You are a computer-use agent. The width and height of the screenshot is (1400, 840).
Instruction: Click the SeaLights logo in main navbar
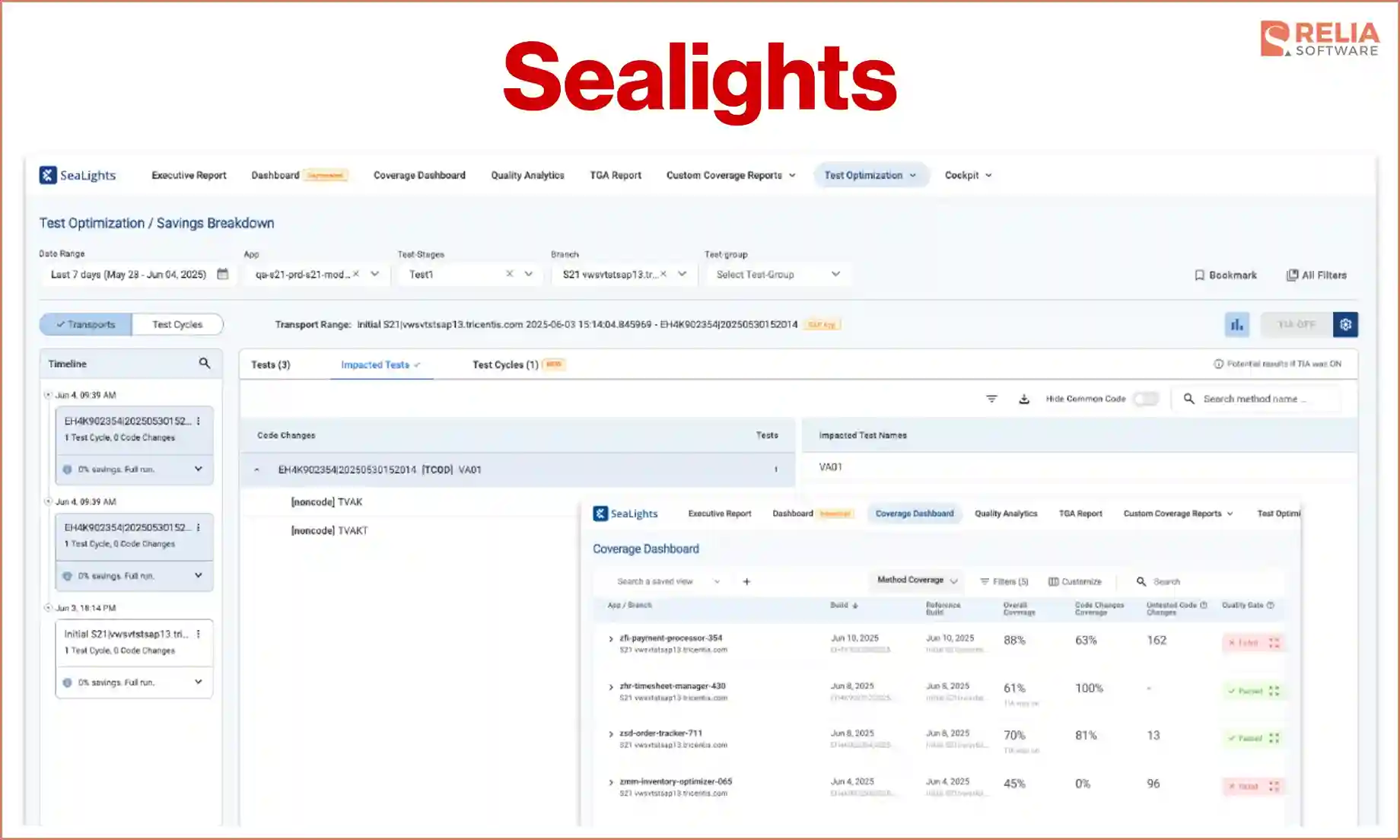(78, 175)
